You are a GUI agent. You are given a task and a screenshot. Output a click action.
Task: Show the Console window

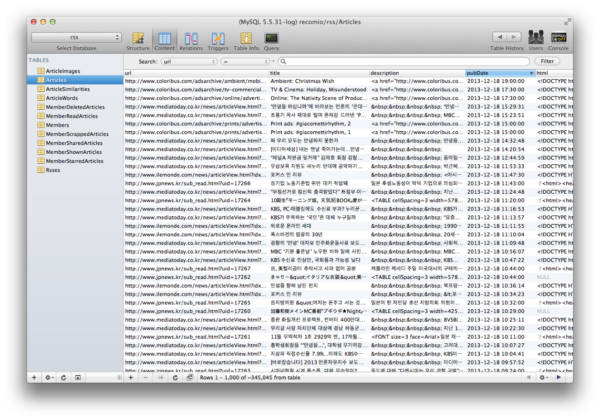[x=558, y=40]
